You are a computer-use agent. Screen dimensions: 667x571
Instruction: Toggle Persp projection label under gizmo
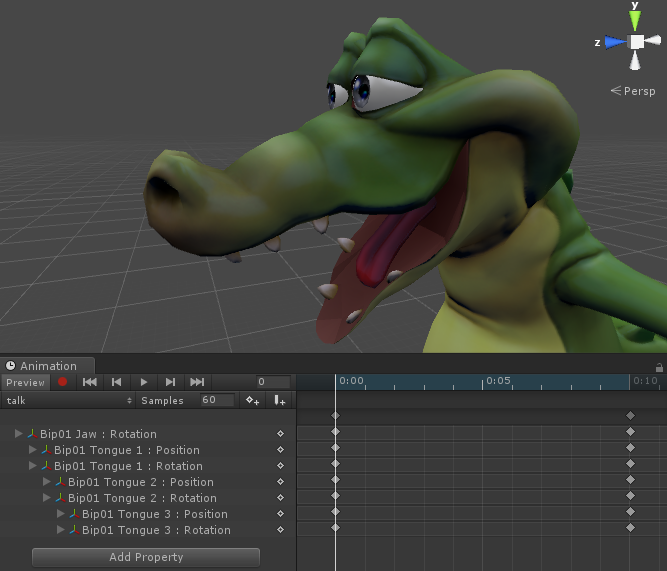point(633,91)
